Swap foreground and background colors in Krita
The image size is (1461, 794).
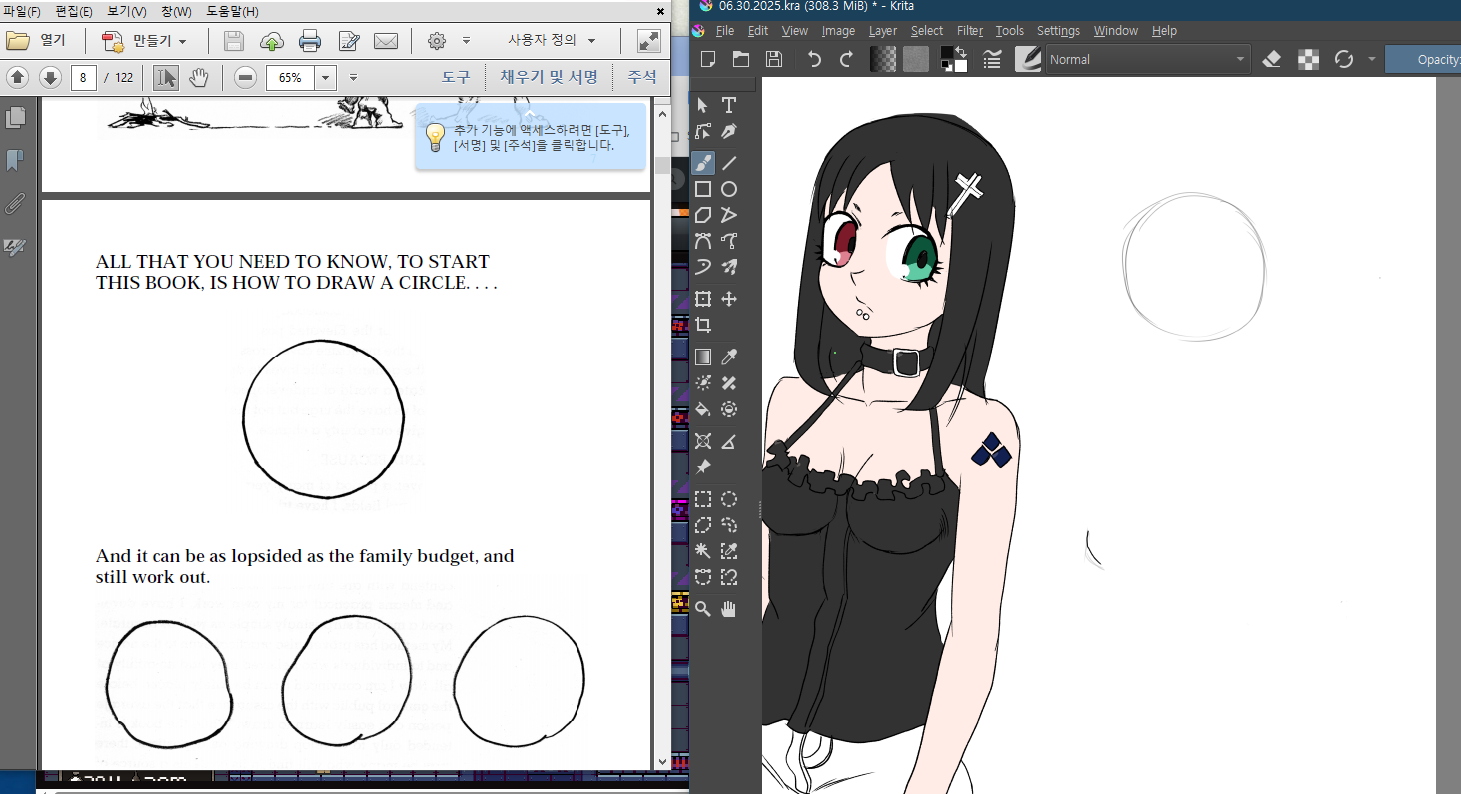pos(961,52)
